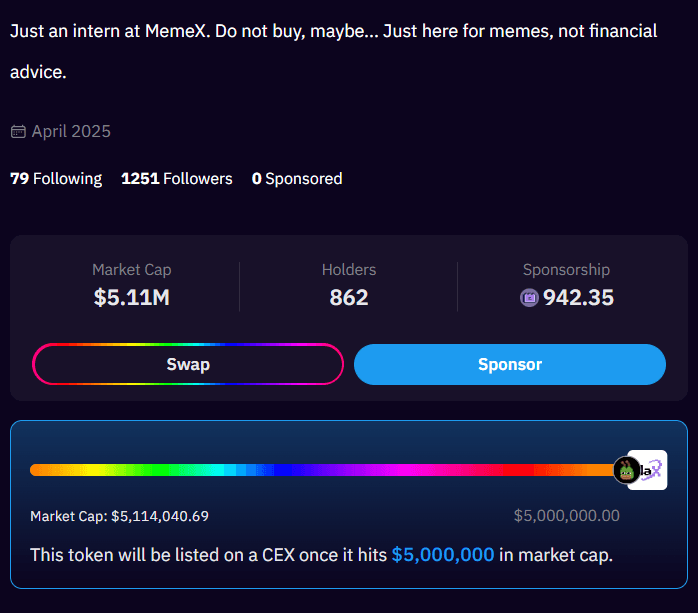Click the rainbow market cap progress bar

[x=320, y=469]
